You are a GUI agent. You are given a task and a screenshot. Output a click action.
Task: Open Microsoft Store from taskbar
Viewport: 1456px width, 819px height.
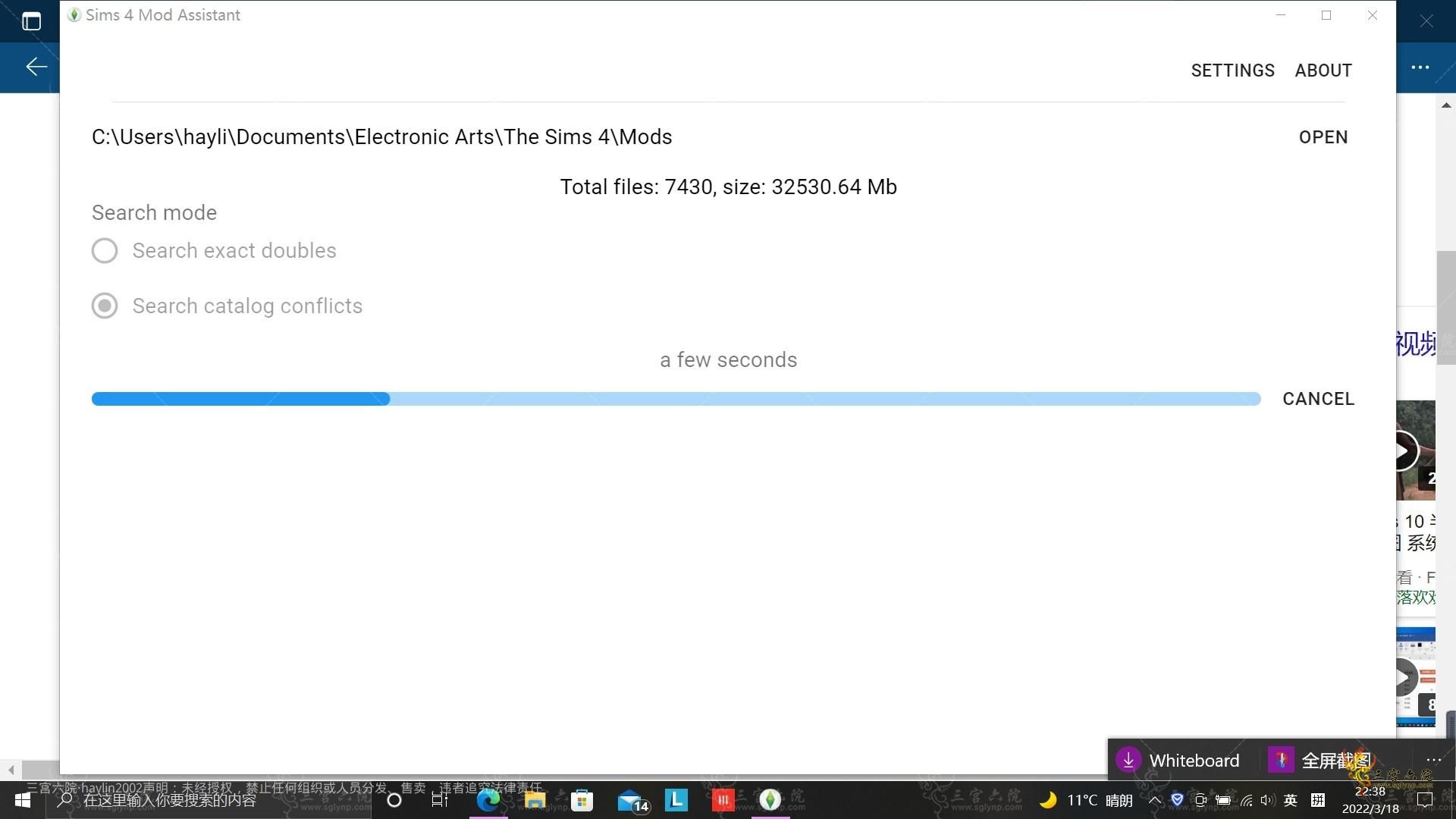tap(582, 800)
